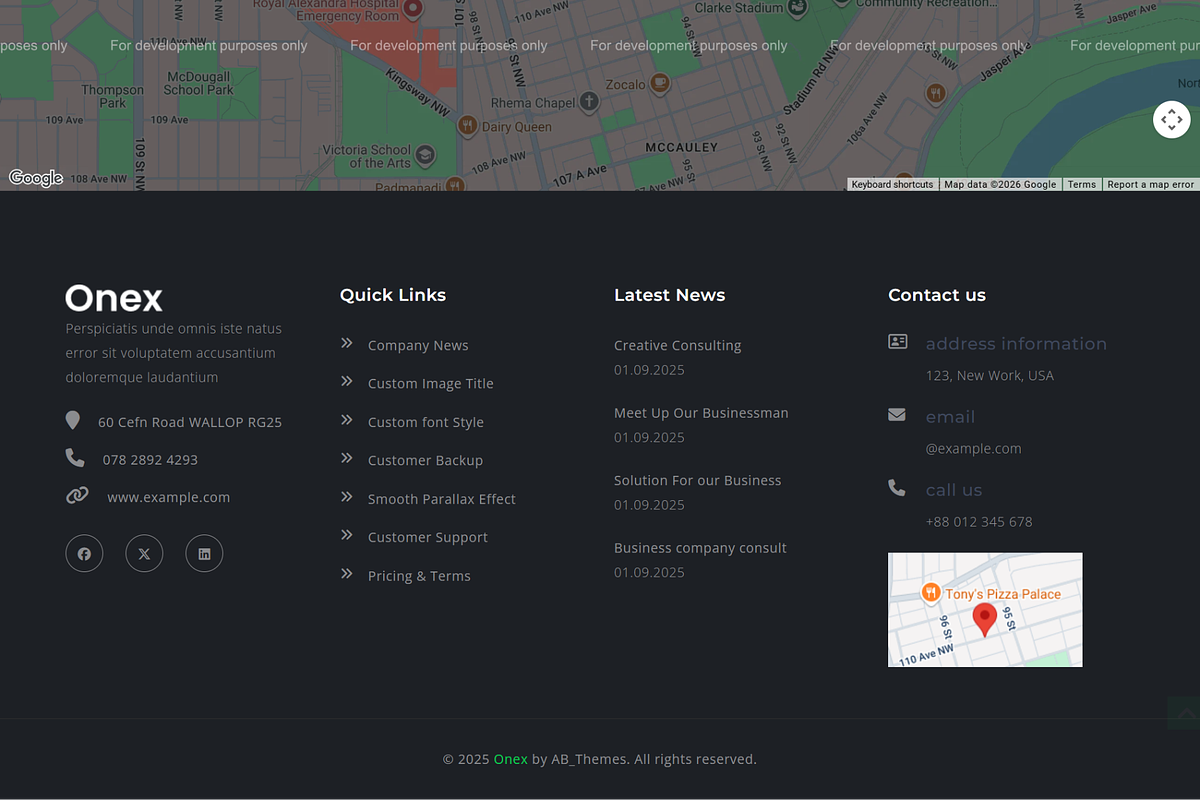
Task: Click the Onex footer logo
Action: click(x=114, y=298)
